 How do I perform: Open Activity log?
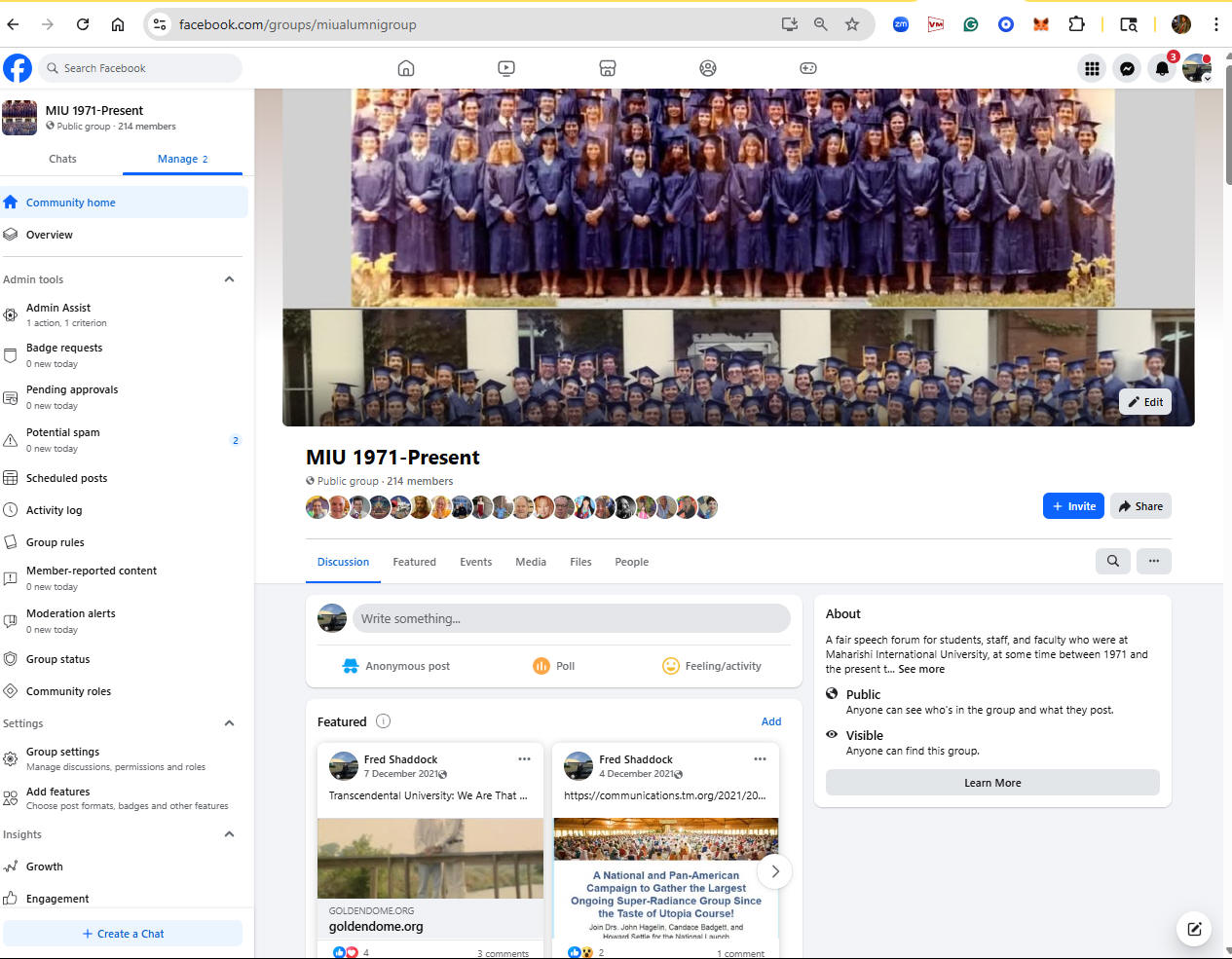point(124,510)
